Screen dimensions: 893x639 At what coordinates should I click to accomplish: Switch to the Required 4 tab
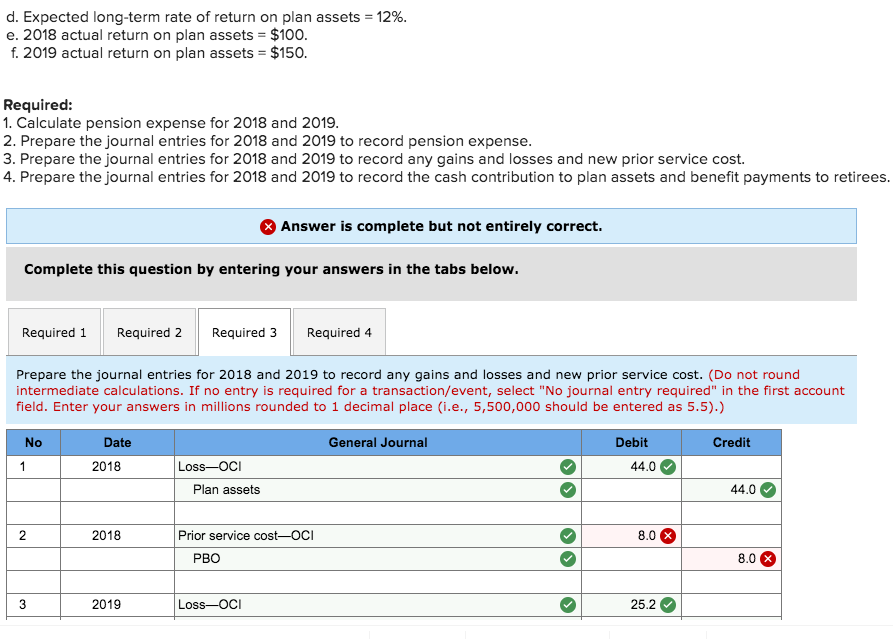point(340,332)
